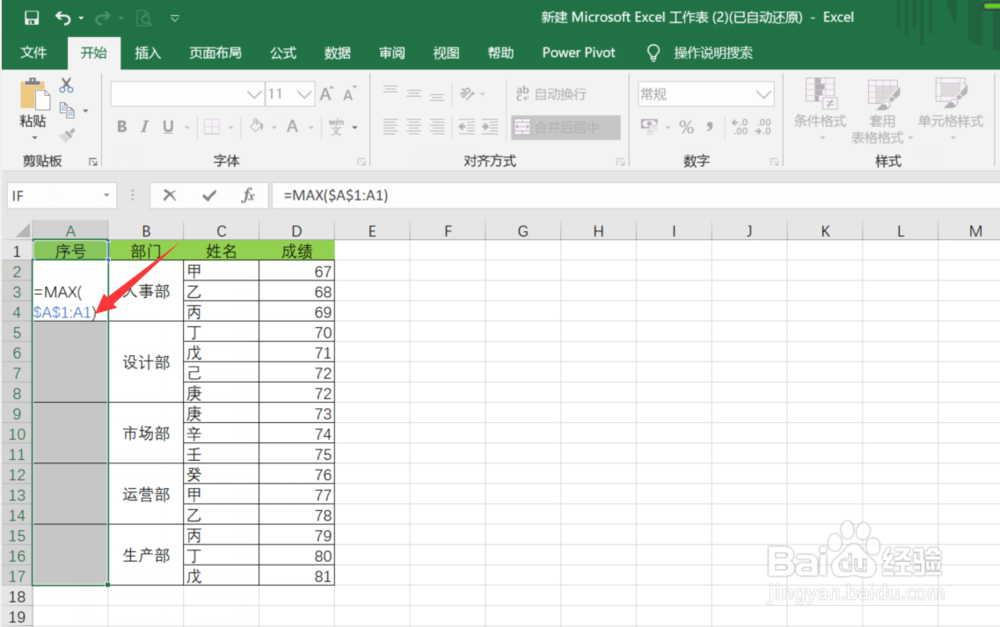This screenshot has height=627, width=1000.
Task: Click the 套用表格格式 icon
Action: pos(884,110)
